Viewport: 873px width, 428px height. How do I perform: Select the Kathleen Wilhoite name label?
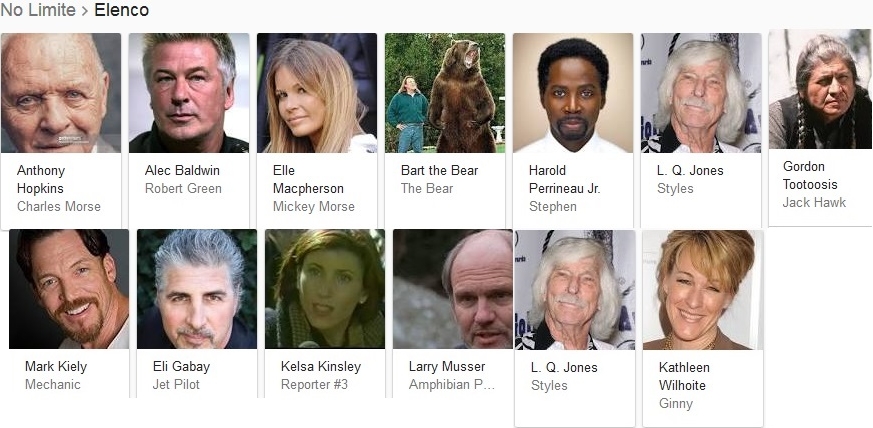(684, 376)
